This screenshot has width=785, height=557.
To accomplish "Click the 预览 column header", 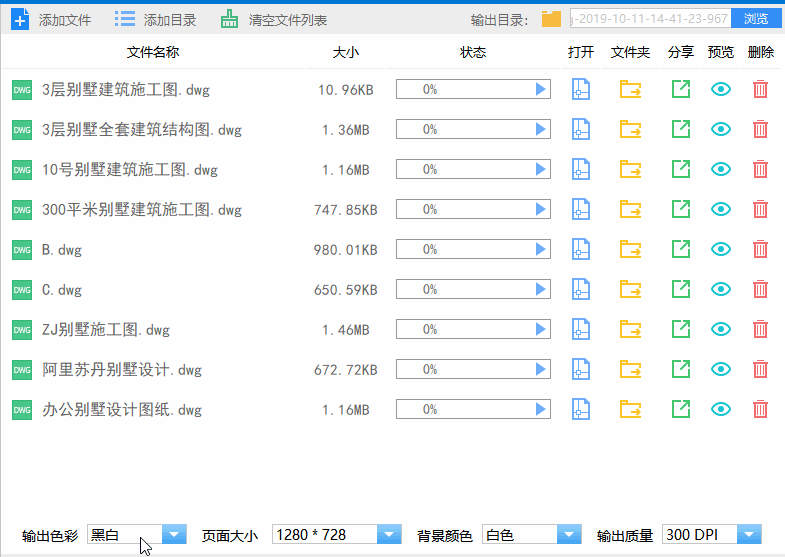I will (721, 52).
